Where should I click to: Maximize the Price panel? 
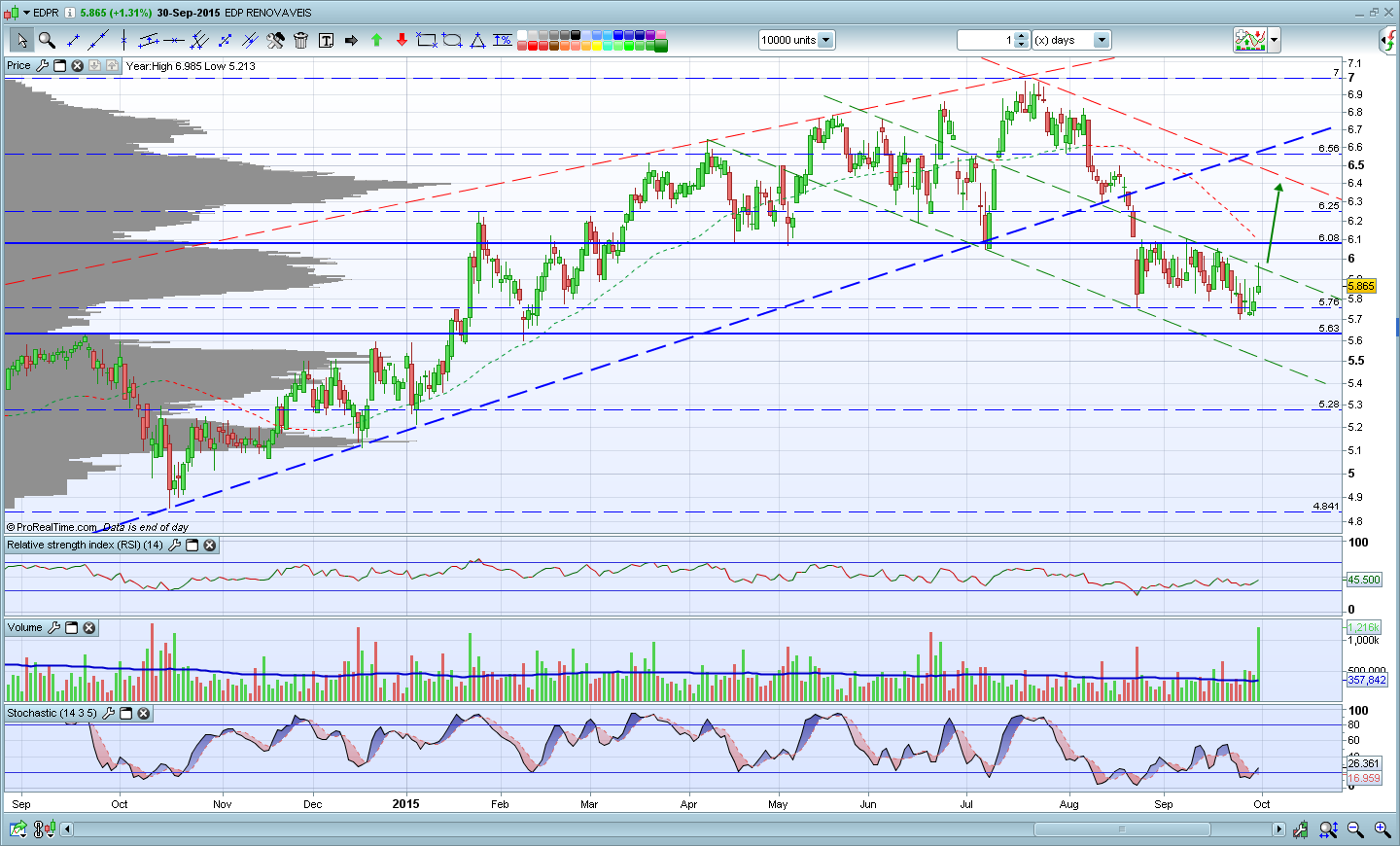pyautogui.click(x=59, y=66)
